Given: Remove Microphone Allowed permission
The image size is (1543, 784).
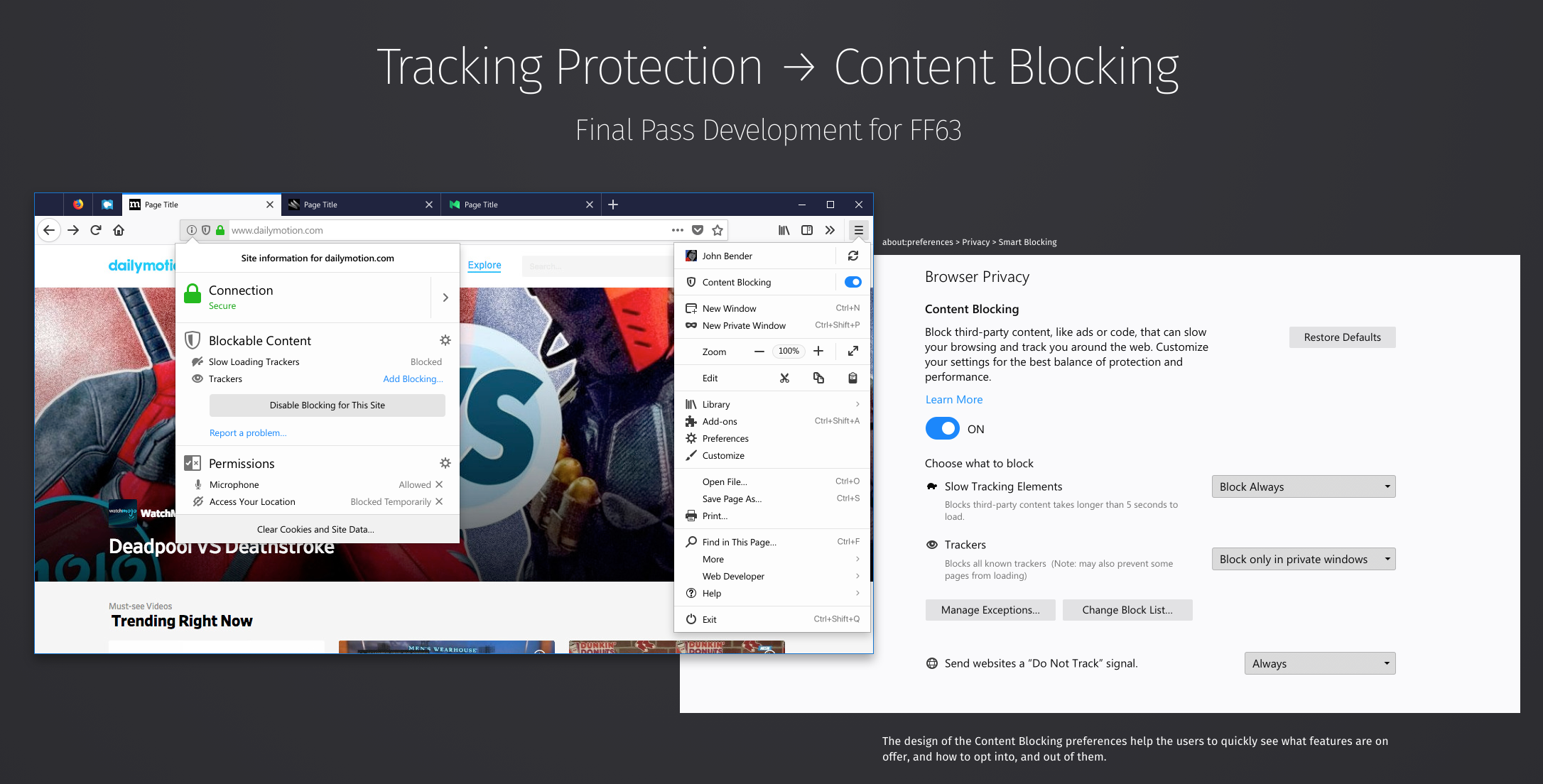Looking at the screenshot, I should [x=439, y=484].
